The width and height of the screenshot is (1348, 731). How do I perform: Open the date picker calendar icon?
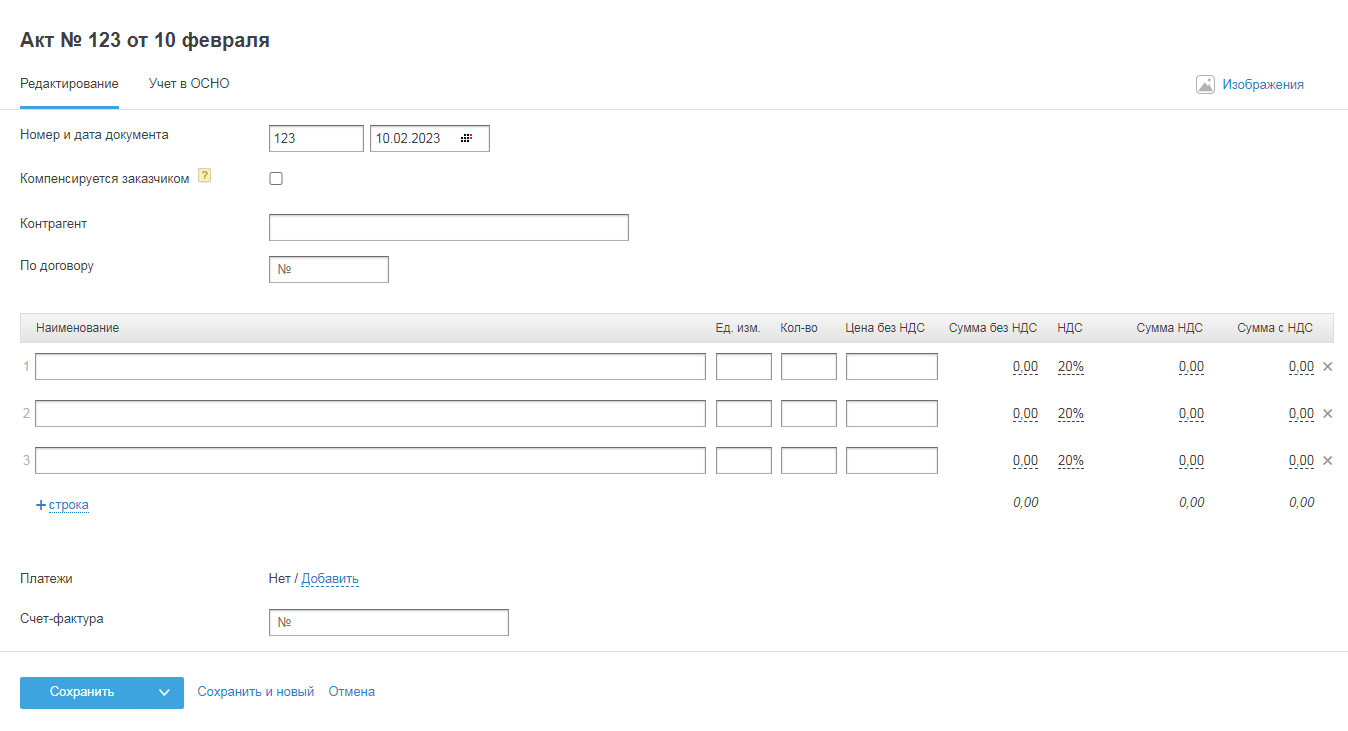coord(466,138)
